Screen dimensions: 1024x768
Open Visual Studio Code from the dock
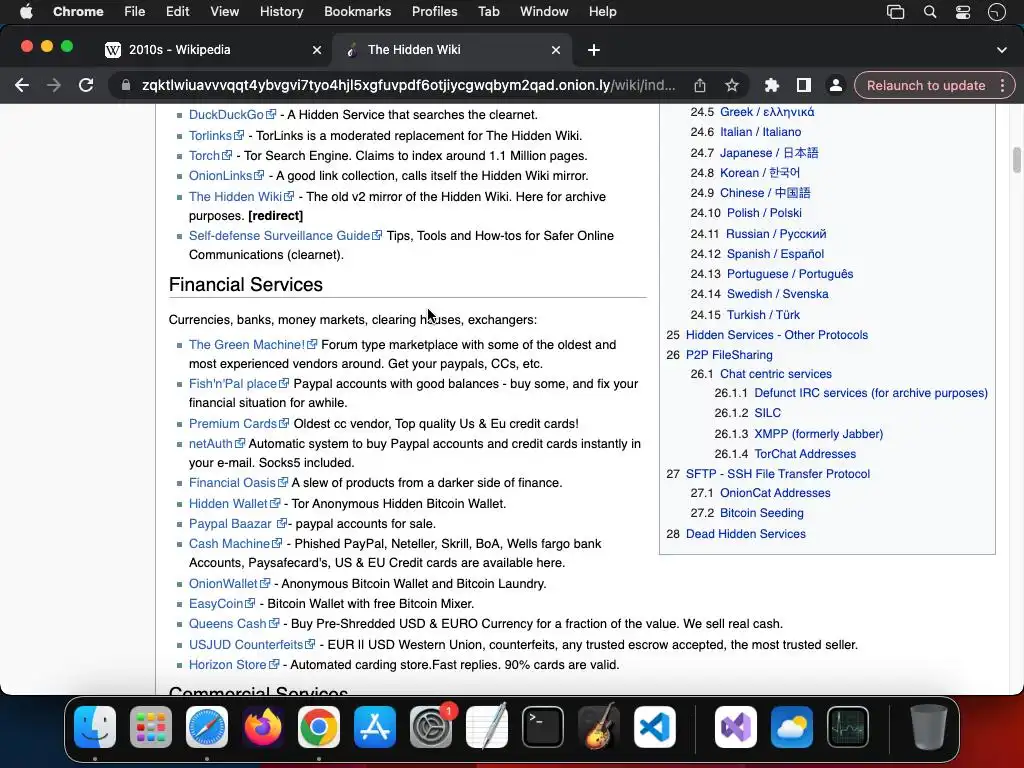pyautogui.click(x=655, y=727)
